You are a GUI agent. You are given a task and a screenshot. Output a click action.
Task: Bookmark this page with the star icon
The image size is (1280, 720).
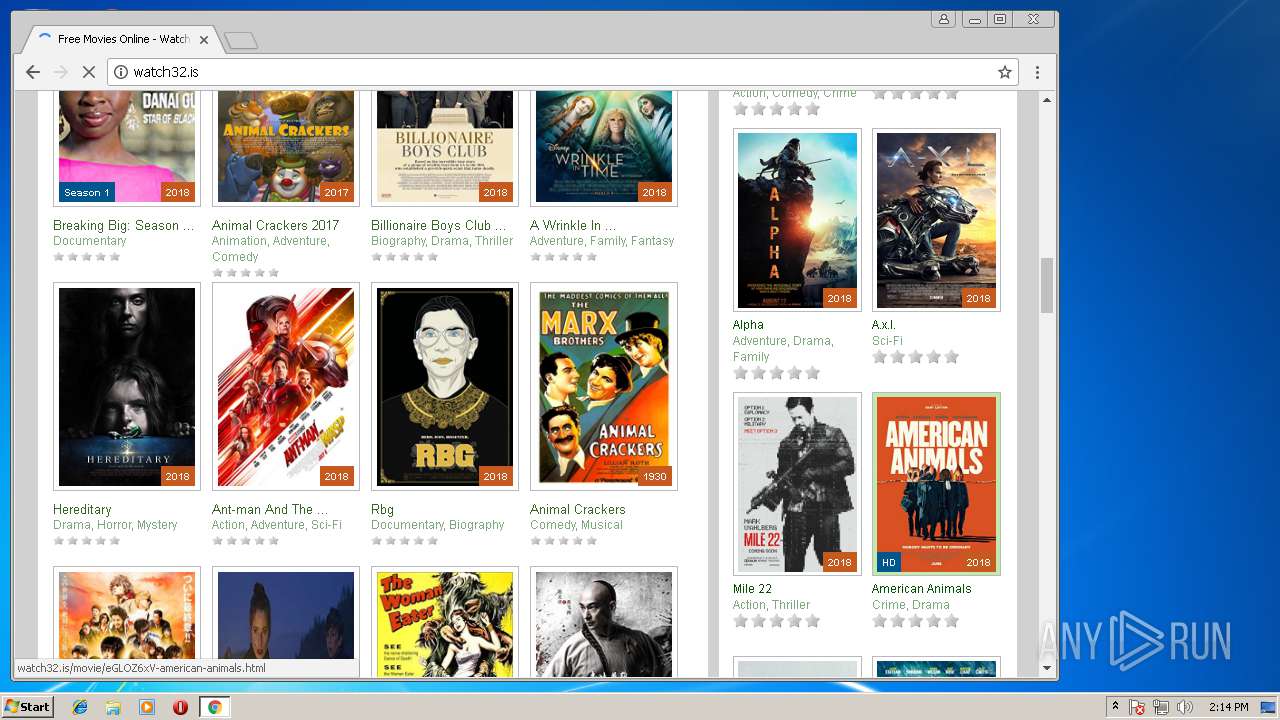[1005, 72]
